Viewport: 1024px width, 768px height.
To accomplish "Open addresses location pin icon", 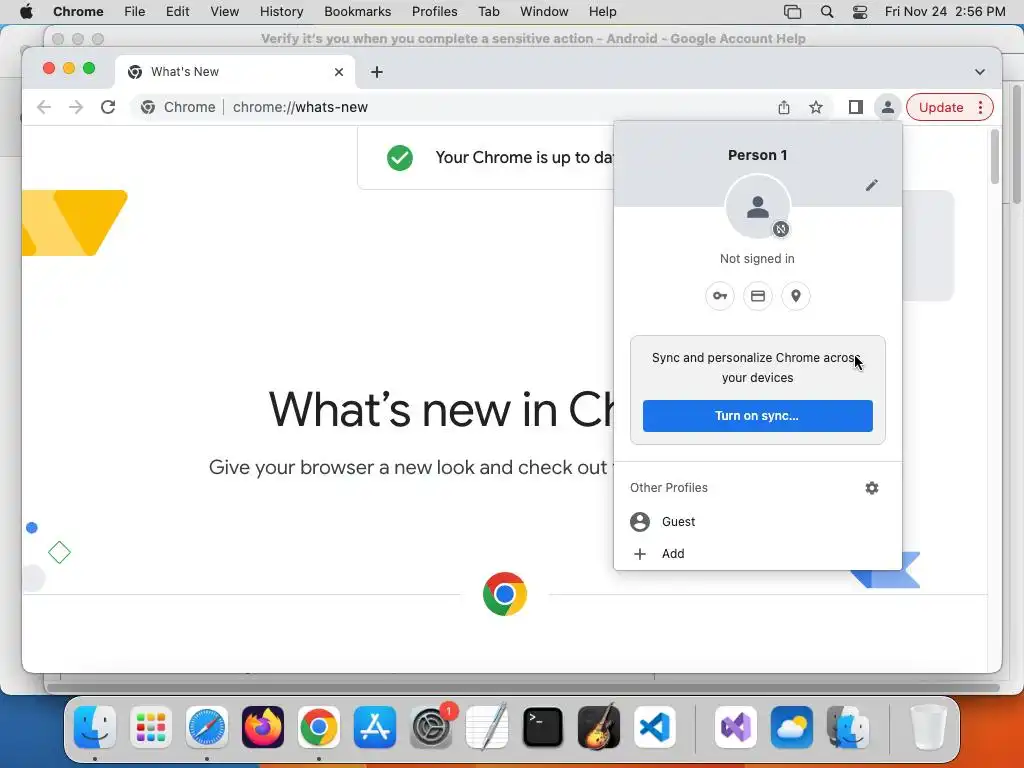I will click(x=795, y=296).
